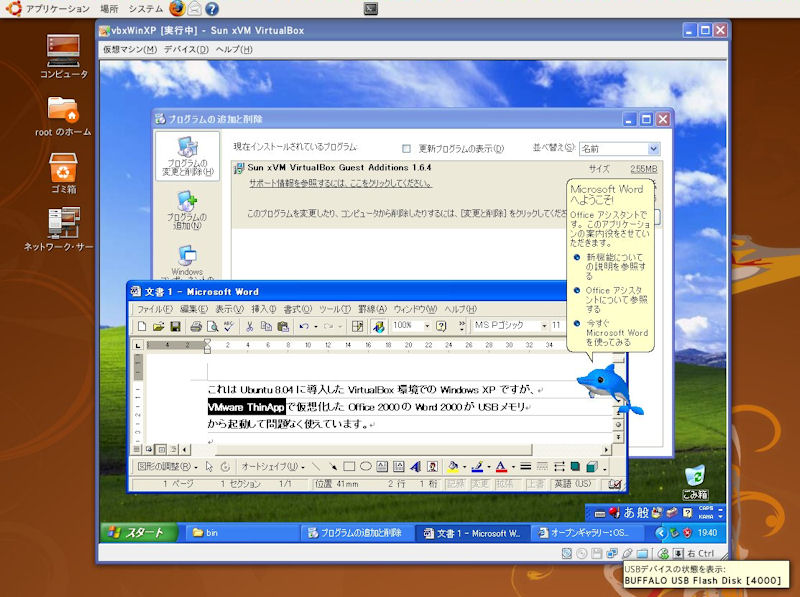The width and height of the screenshot is (800, 597).
Task: Select 'プログラムの追加' in the sidebar
Action: coord(187,210)
